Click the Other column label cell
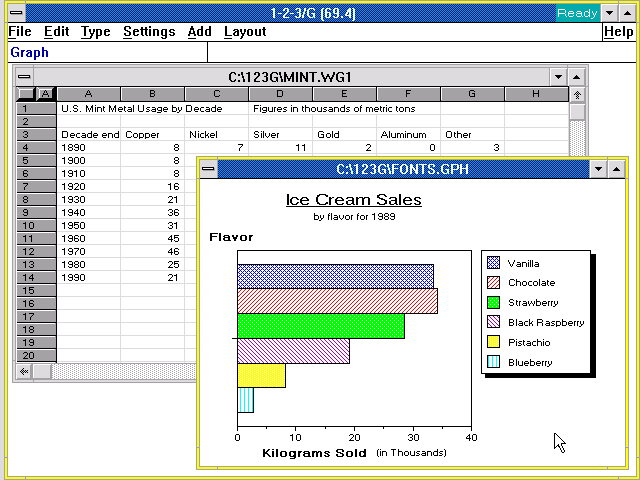 click(x=472, y=135)
